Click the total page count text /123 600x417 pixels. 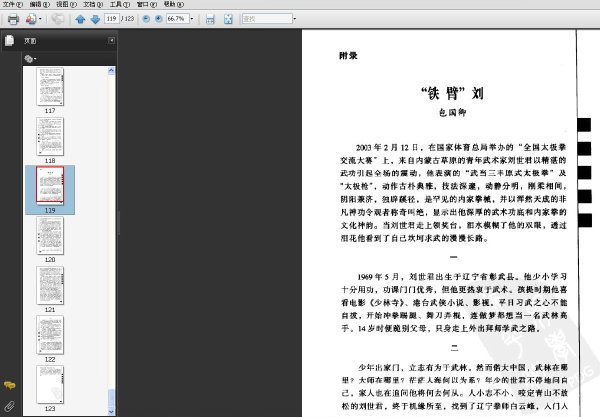coord(127,18)
